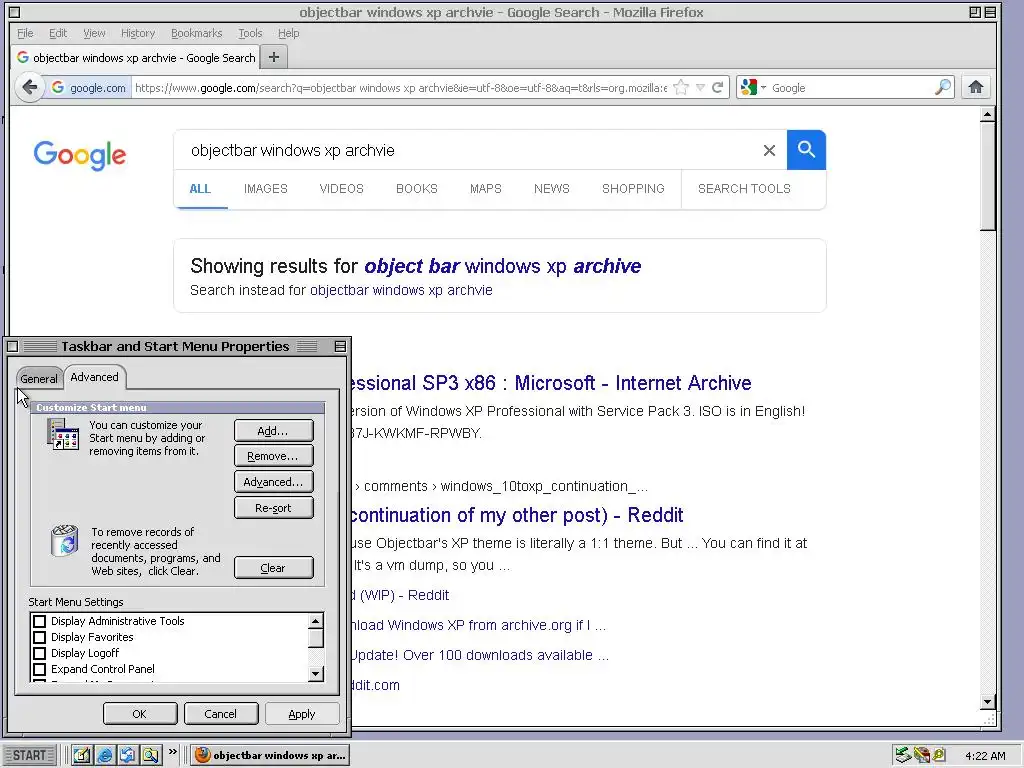
Task: Click into Google search query field
Action: [470, 150]
